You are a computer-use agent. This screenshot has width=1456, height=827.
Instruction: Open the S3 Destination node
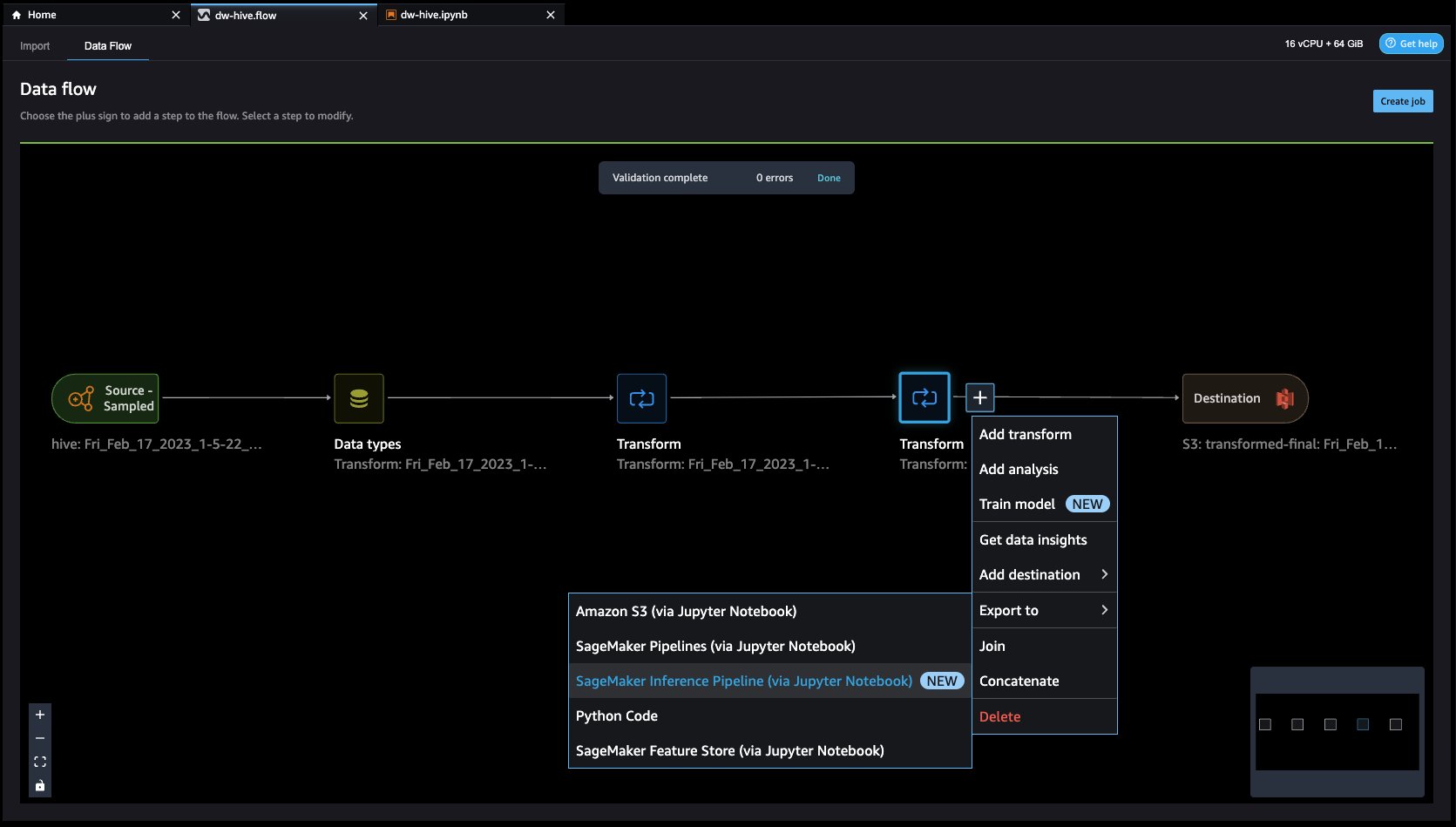pos(1245,398)
